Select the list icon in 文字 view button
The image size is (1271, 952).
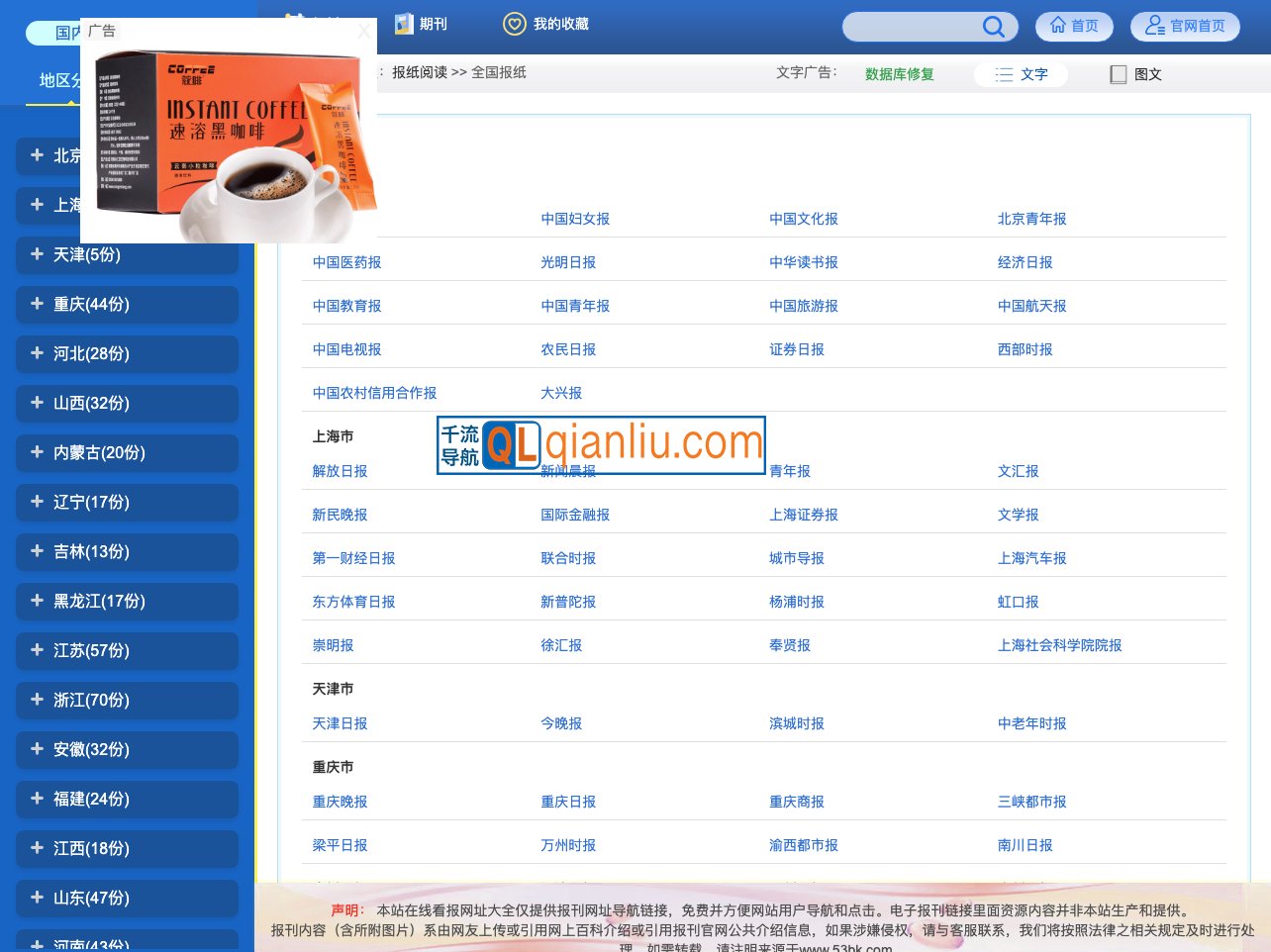coord(1003,73)
